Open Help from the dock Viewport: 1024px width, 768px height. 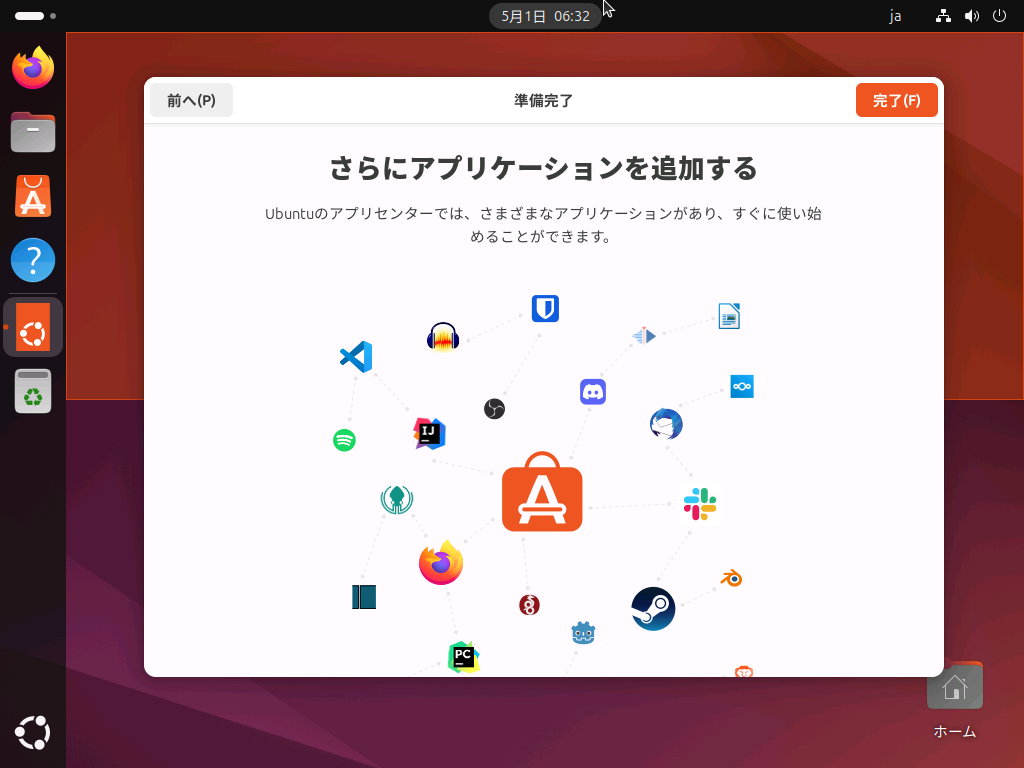[33, 260]
